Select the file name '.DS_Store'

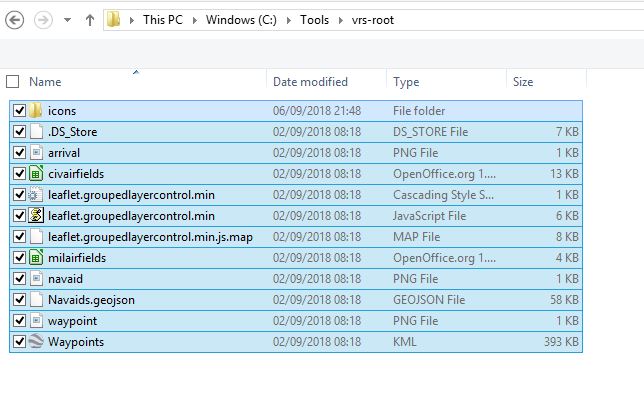pyautogui.click(x=72, y=132)
